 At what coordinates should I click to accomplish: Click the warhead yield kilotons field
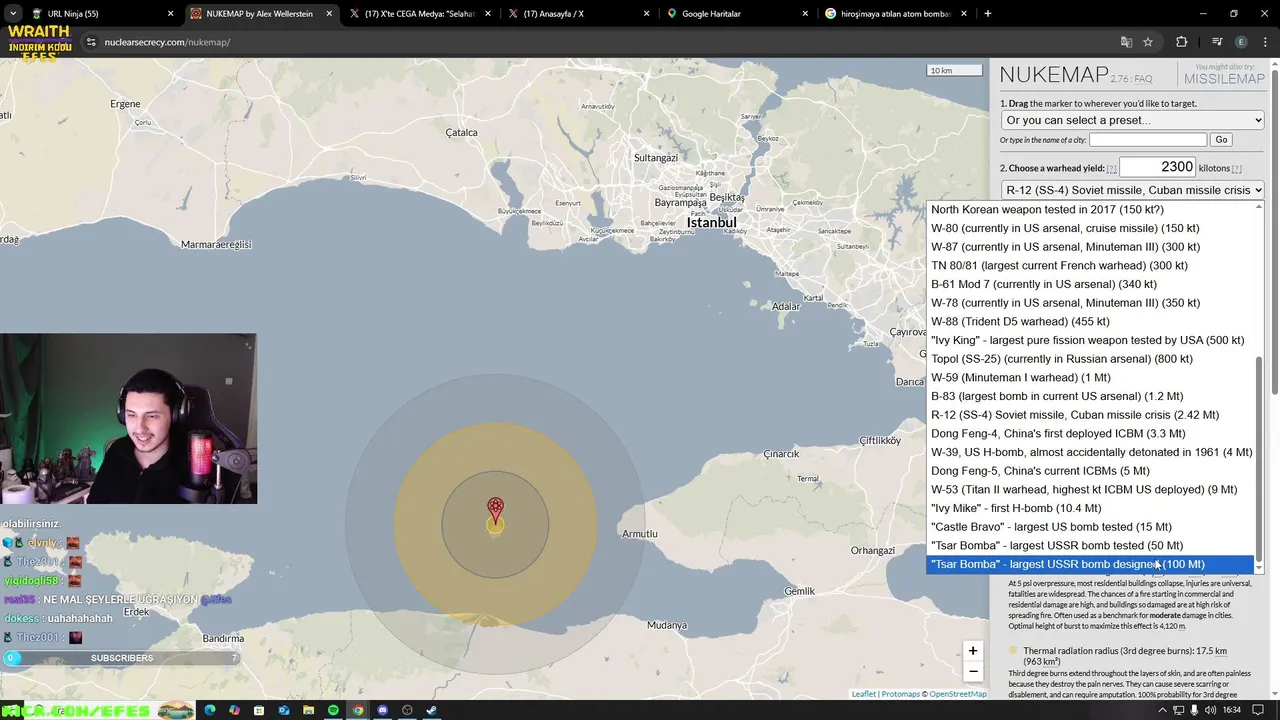(1157, 167)
